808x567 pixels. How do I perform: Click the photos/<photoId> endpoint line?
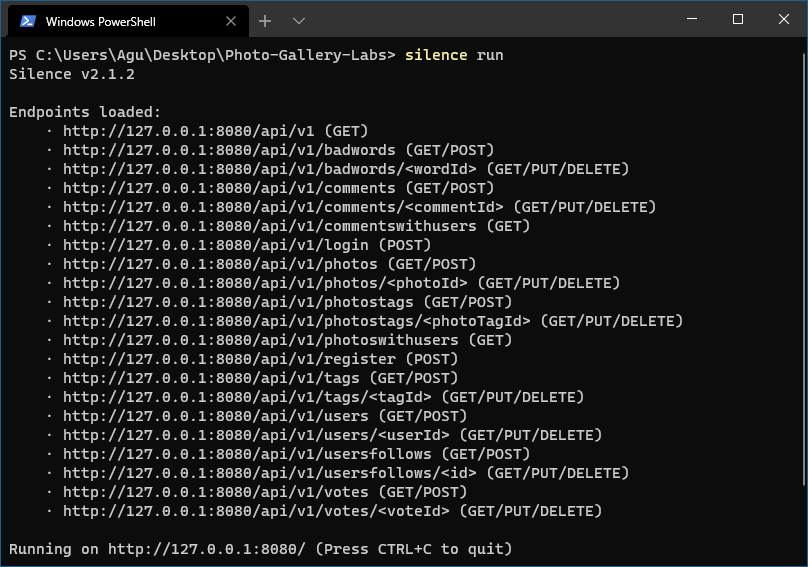(x=341, y=284)
